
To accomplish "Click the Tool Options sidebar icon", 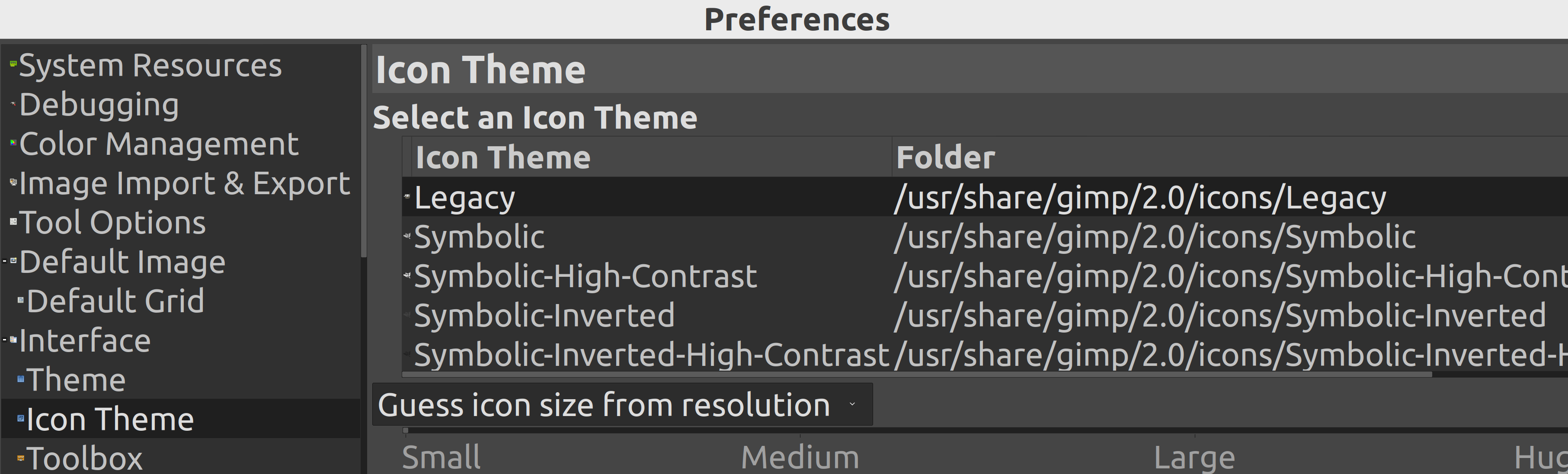I will 13,221.
